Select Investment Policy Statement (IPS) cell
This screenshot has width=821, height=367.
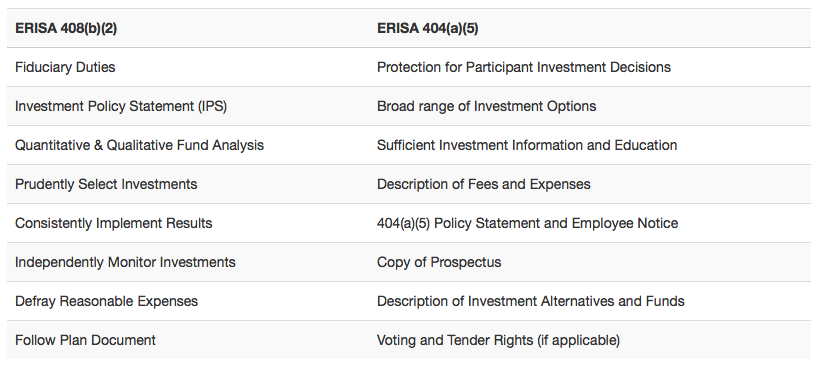(x=121, y=106)
